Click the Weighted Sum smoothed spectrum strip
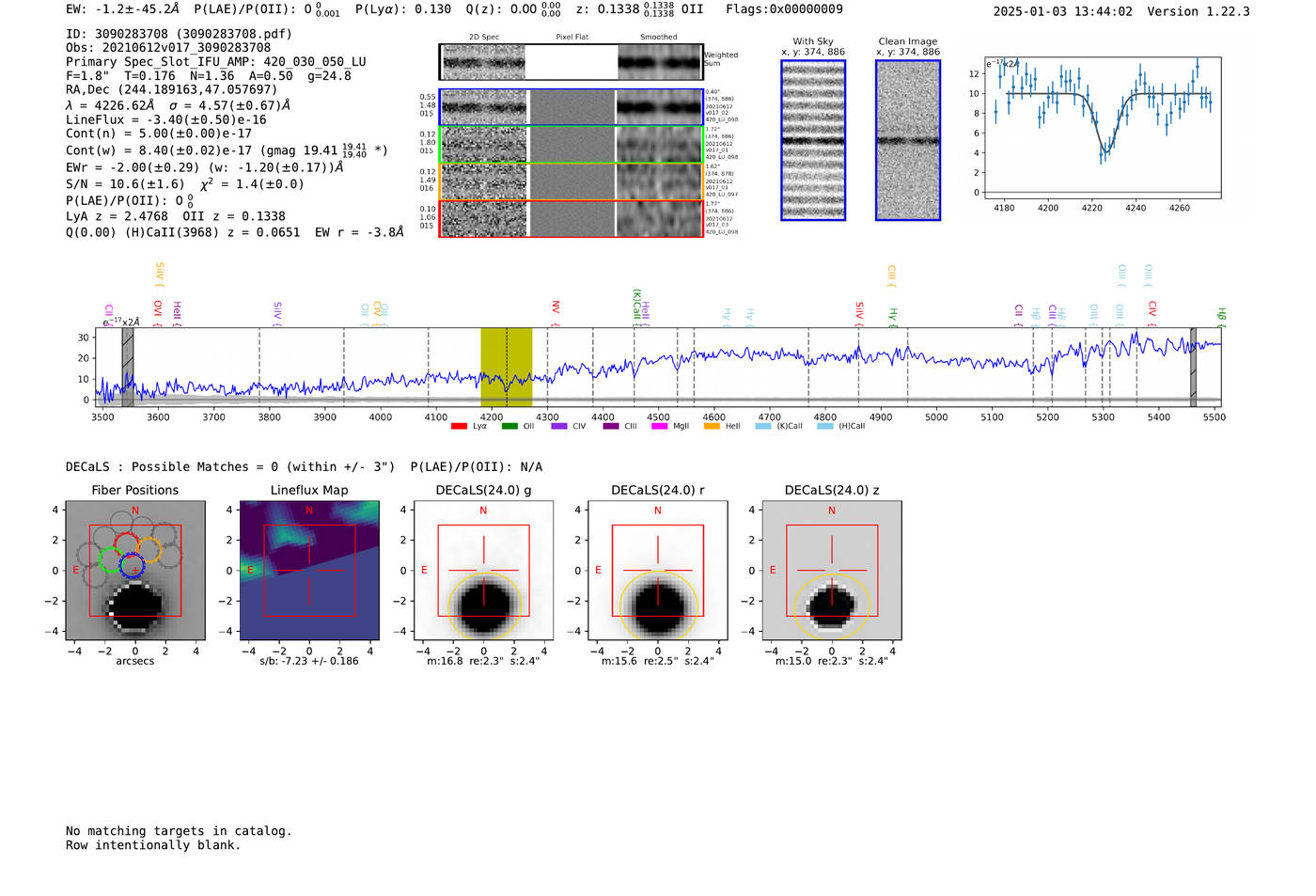1316x896 pixels. pos(659,62)
